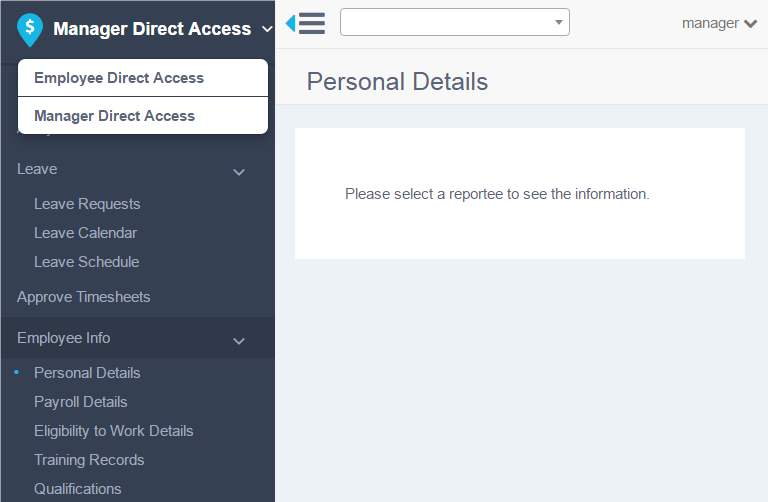Select Personal Details in sidebar
768x502 pixels.
coord(87,373)
